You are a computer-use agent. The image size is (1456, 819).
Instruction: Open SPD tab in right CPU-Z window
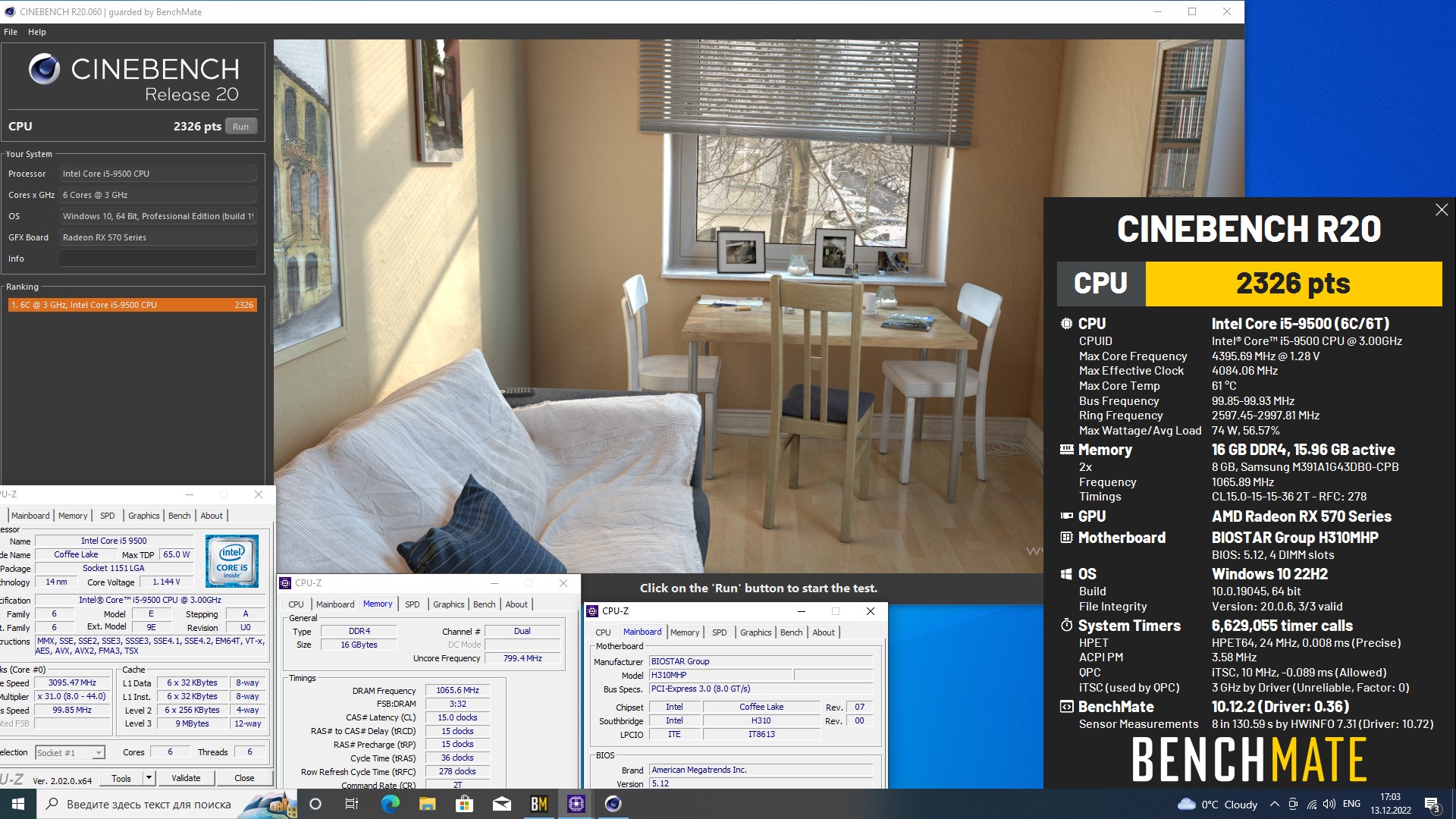click(x=720, y=632)
